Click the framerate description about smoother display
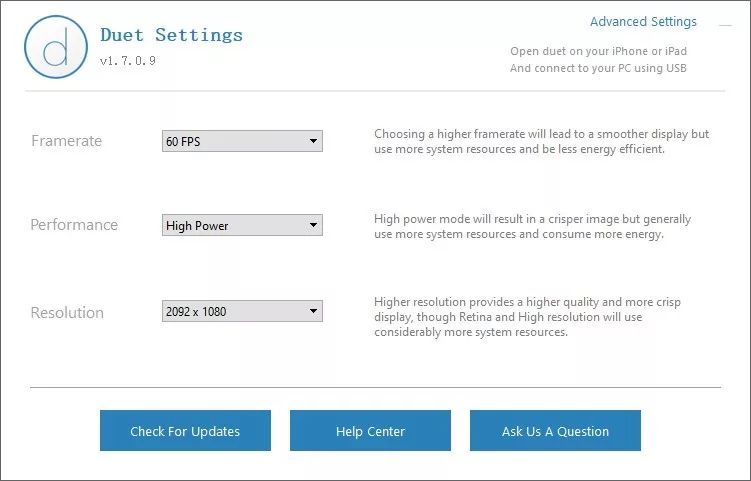The height and width of the screenshot is (481, 751). (x=541, y=141)
